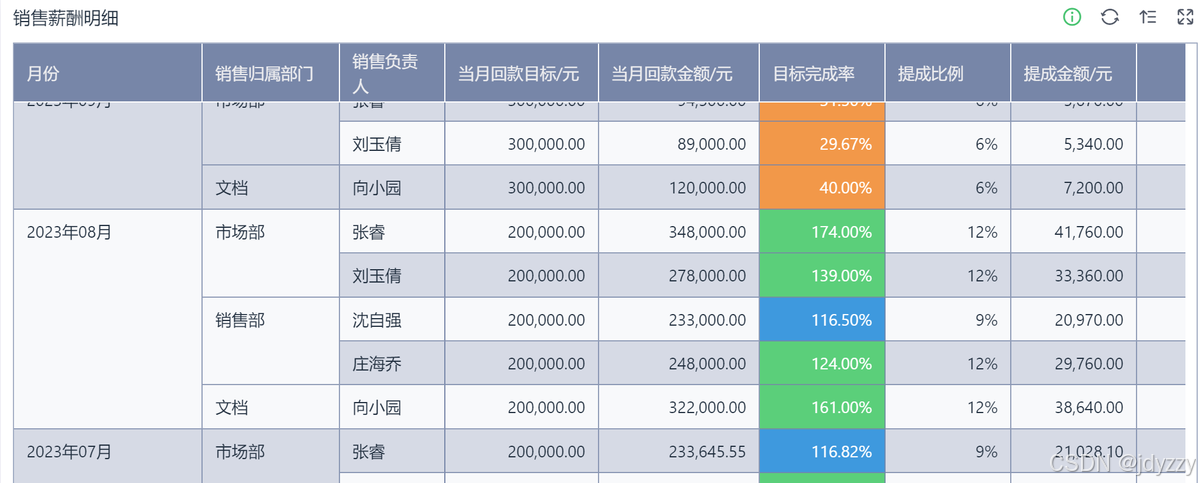Click the 20,970.00 commission cell

1074,320
